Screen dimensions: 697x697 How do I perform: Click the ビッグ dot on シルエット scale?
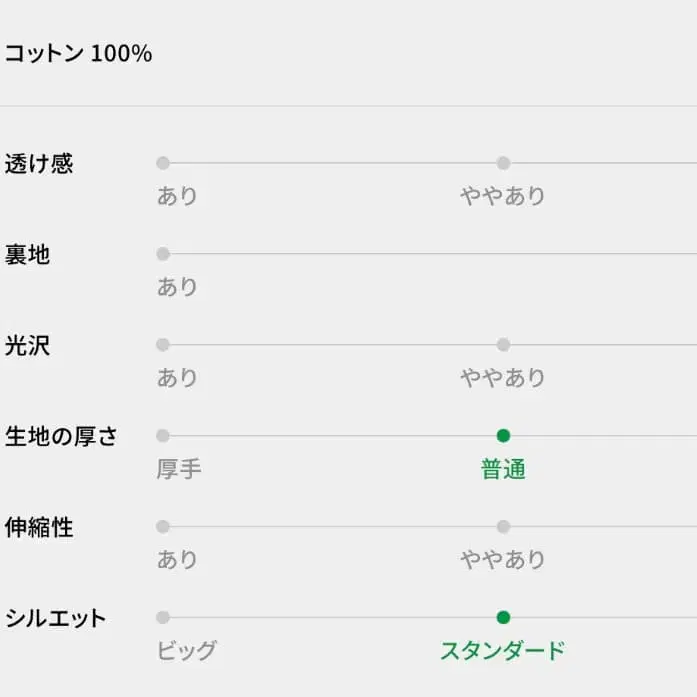pyautogui.click(x=163, y=618)
